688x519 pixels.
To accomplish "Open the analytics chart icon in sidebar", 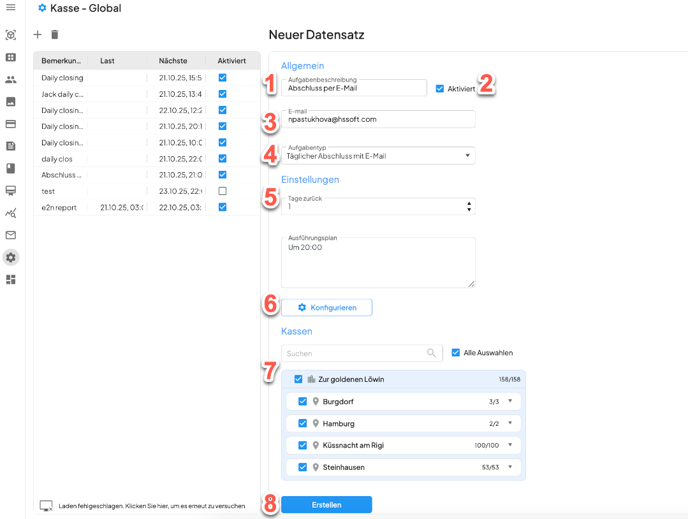I will (11, 213).
